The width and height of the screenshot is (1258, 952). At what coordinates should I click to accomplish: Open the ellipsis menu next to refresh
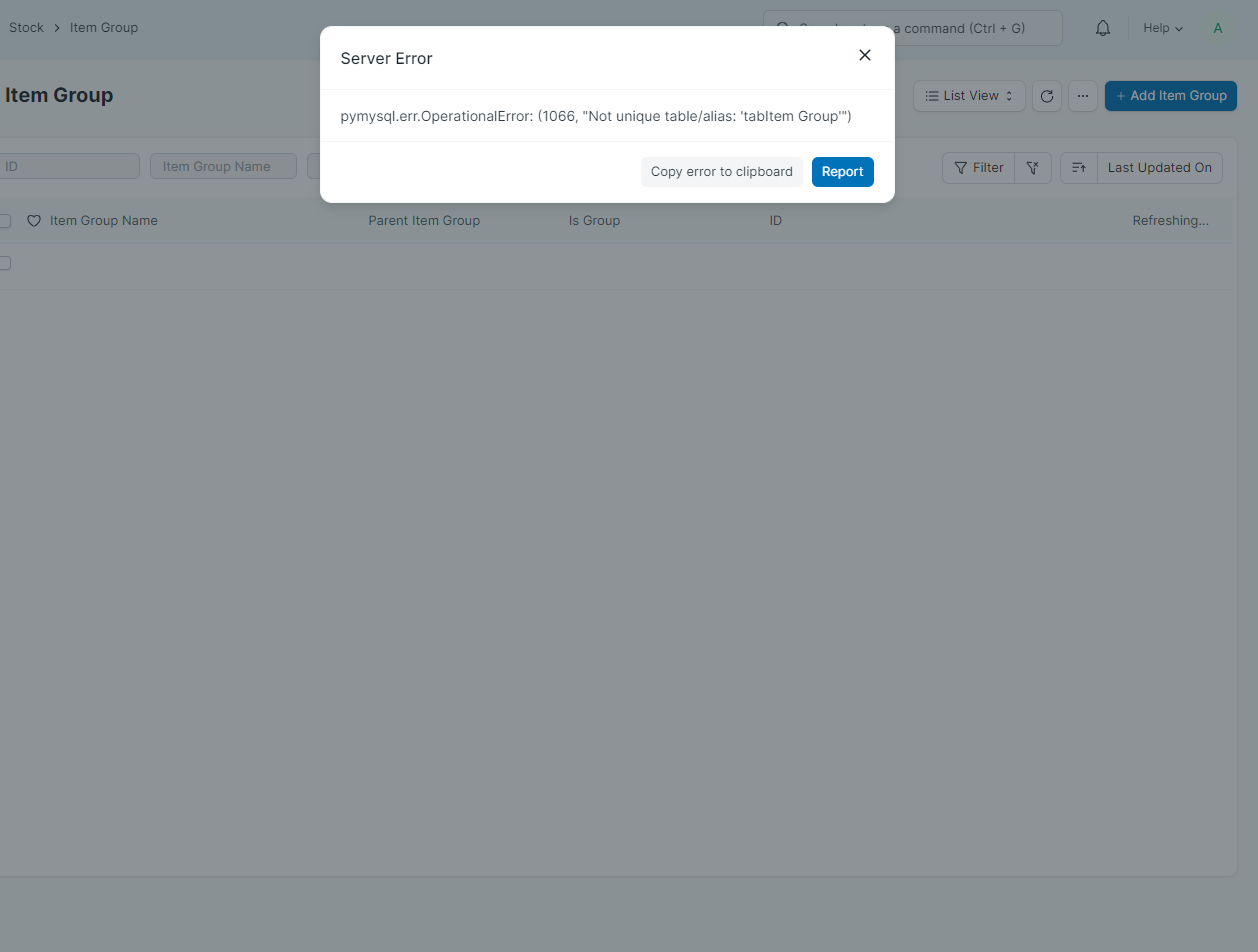pos(1083,95)
